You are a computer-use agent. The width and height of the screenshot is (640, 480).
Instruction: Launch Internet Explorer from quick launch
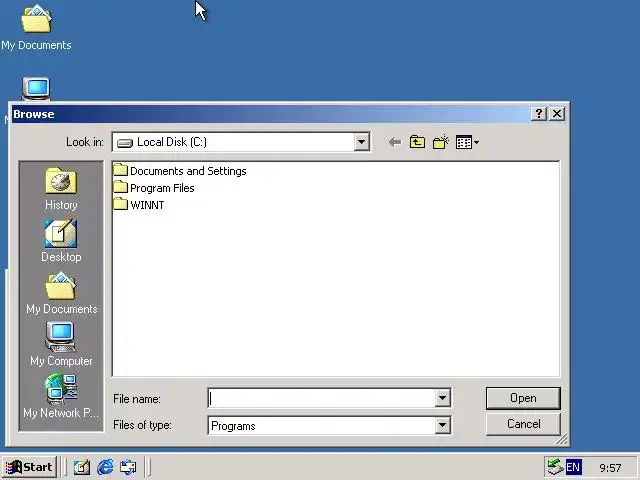click(x=105, y=467)
